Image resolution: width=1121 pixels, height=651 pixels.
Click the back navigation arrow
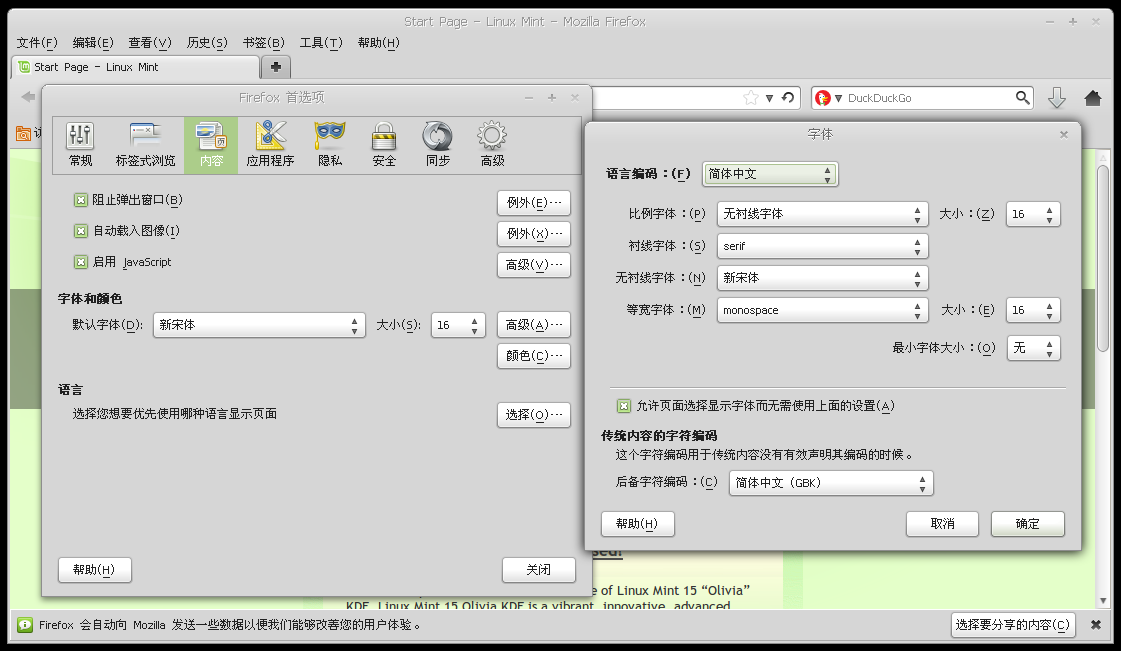click(28, 96)
